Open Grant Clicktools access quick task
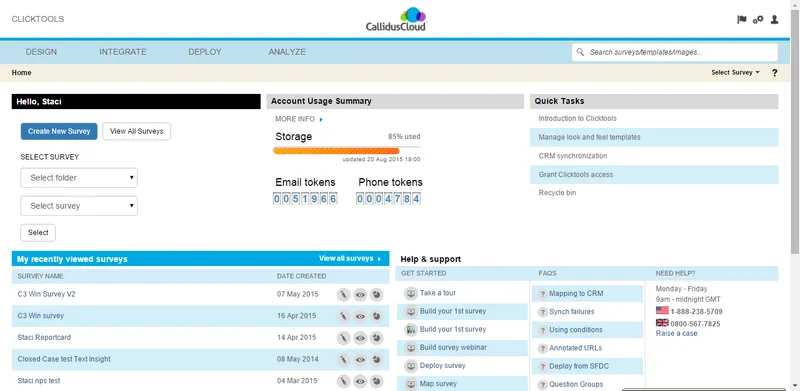 tap(576, 175)
